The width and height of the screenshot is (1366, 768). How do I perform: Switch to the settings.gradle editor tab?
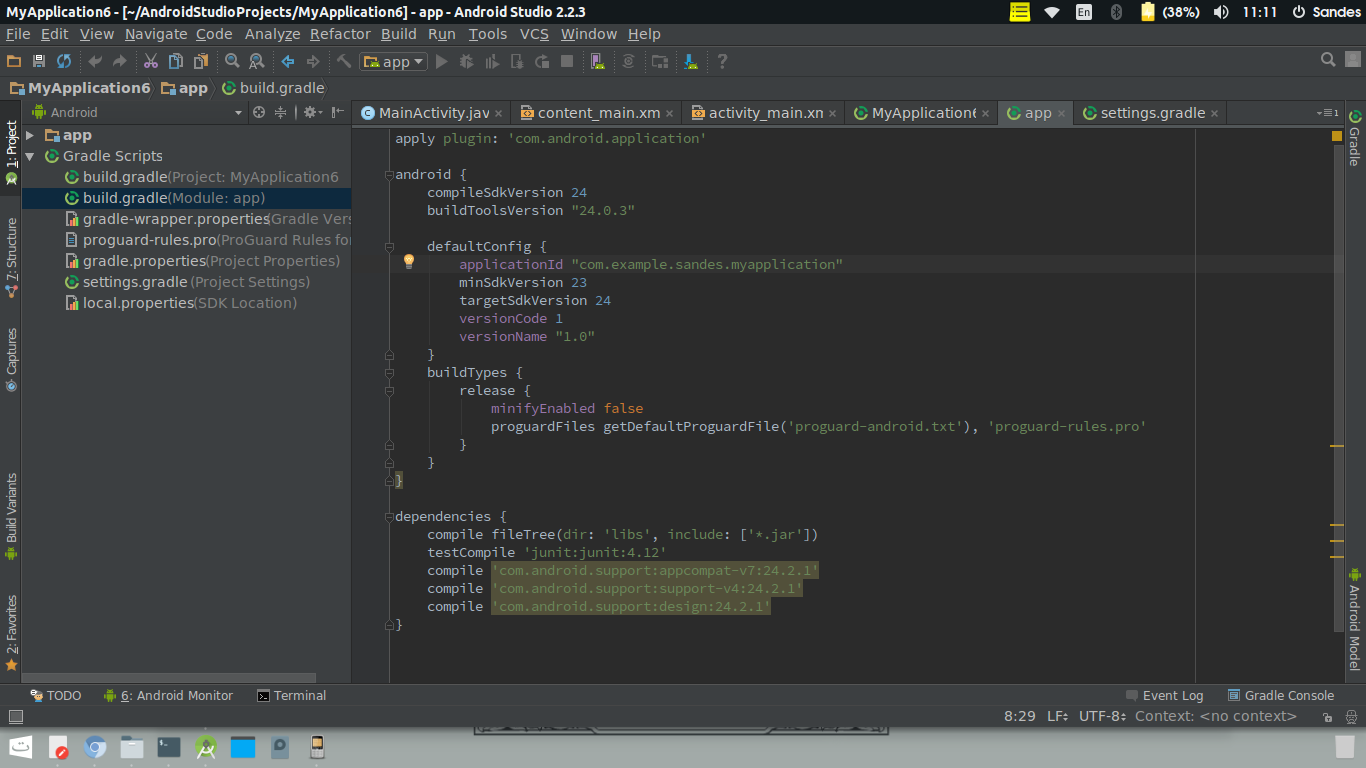(x=1151, y=113)
